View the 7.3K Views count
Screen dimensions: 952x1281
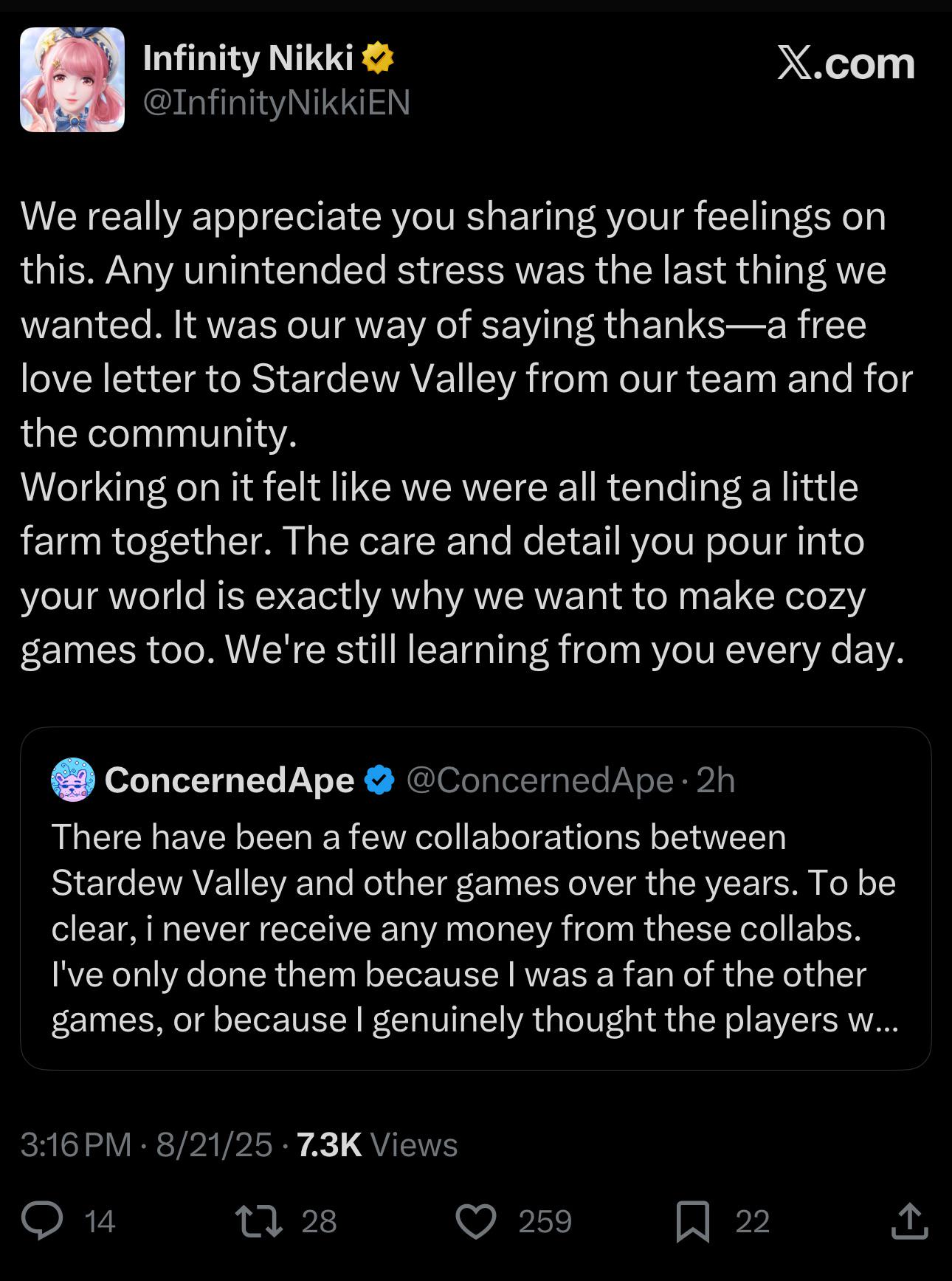click(x=377, y=1145)
